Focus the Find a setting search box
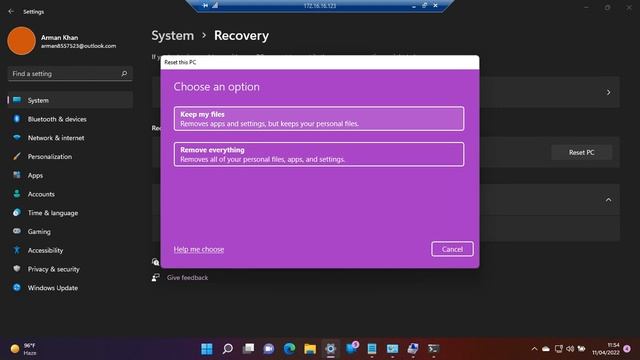The image size is (640, 360). tap(70, 74)
